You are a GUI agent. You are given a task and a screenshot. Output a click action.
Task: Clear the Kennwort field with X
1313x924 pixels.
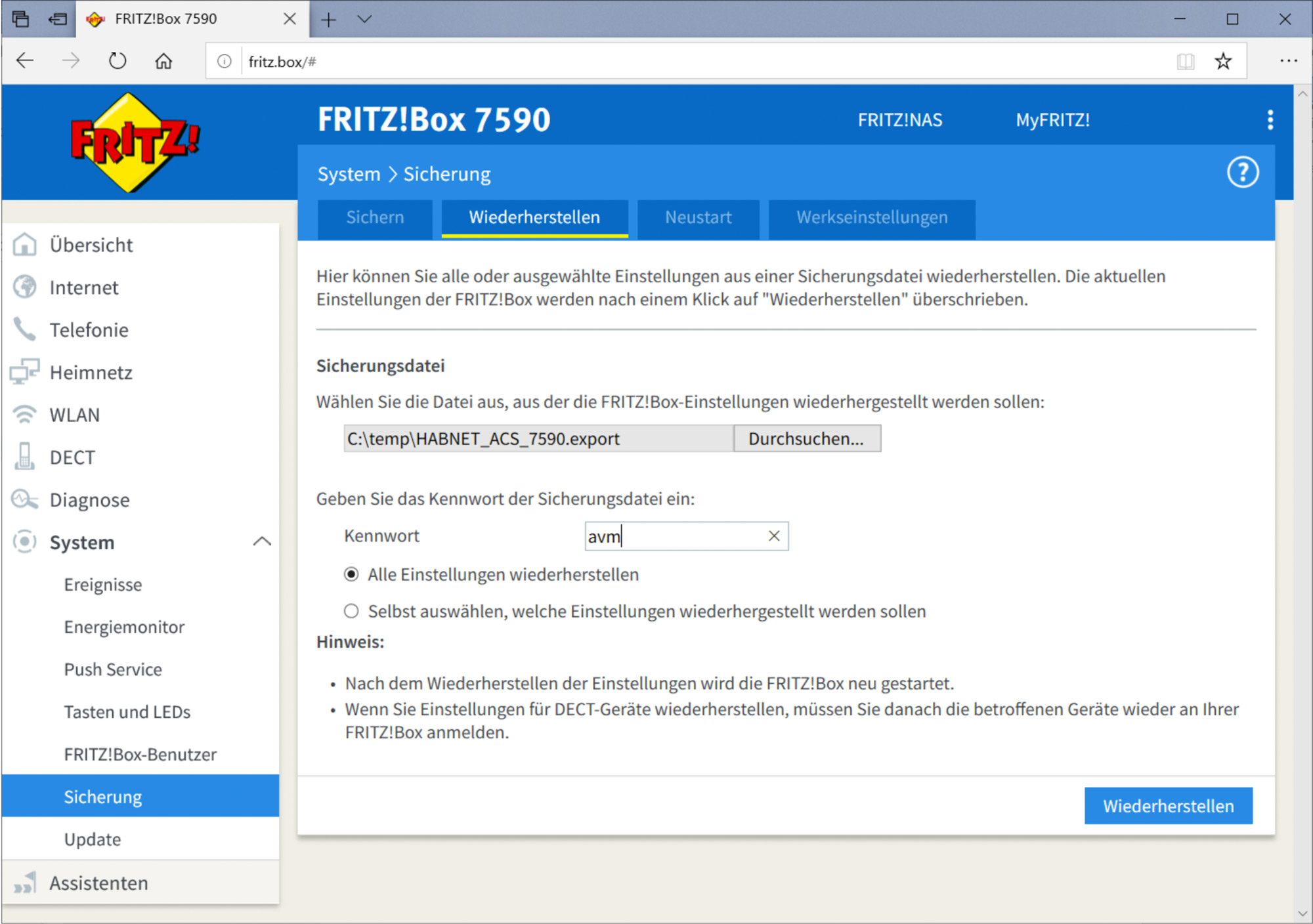point(774,536)
